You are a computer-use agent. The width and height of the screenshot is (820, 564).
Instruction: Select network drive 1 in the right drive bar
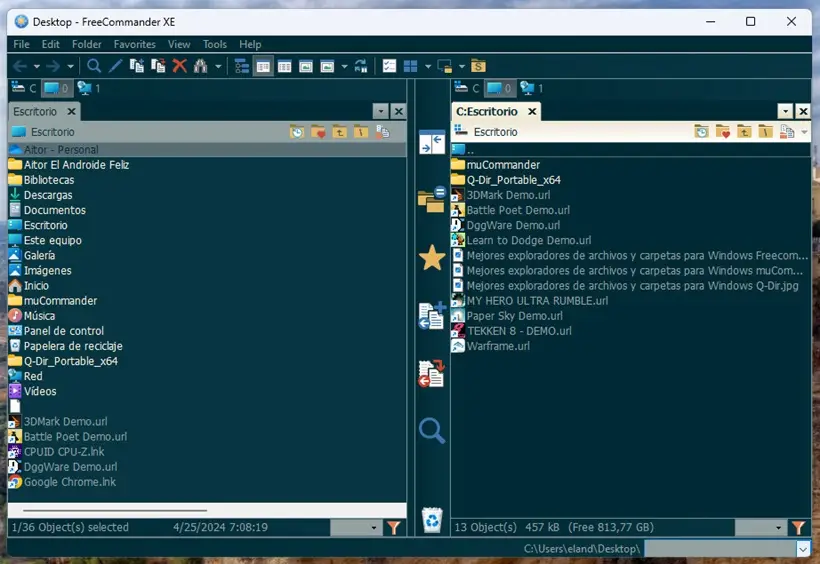pos(531,88)
